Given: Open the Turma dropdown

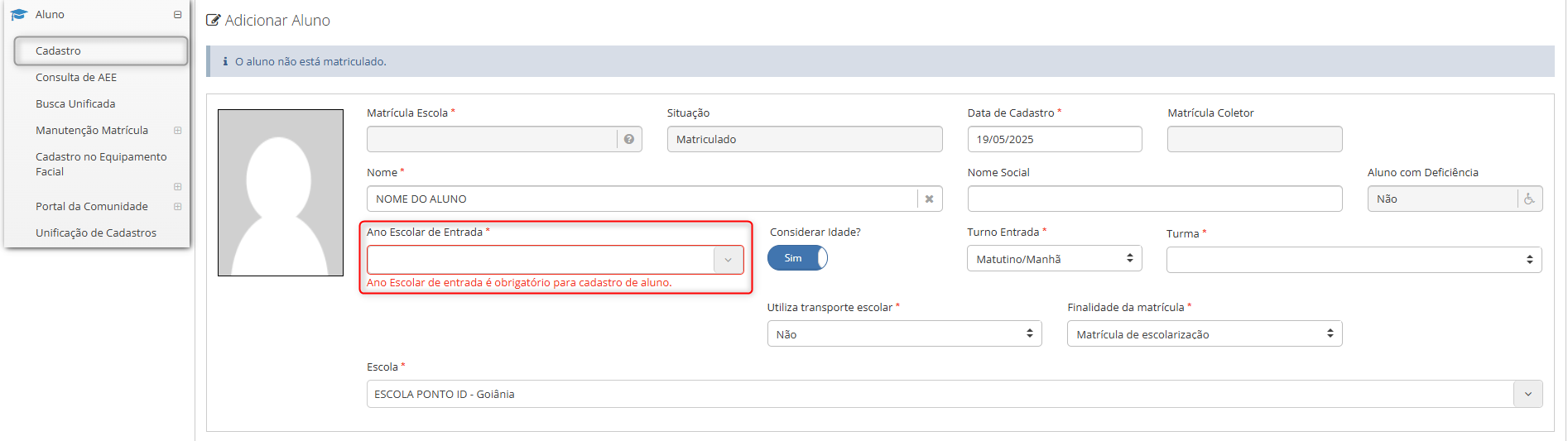Looking at the screenshot, I should tap(1354, 260).
